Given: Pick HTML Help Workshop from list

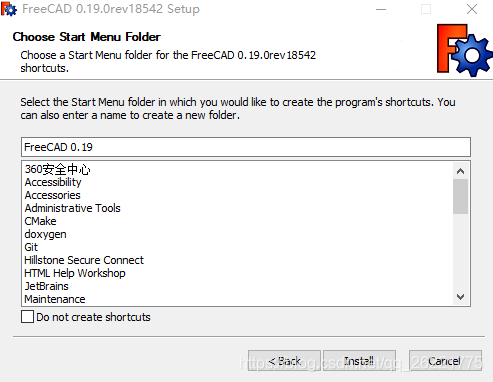Looking at the screenshot, I should (x=75, y=273).
